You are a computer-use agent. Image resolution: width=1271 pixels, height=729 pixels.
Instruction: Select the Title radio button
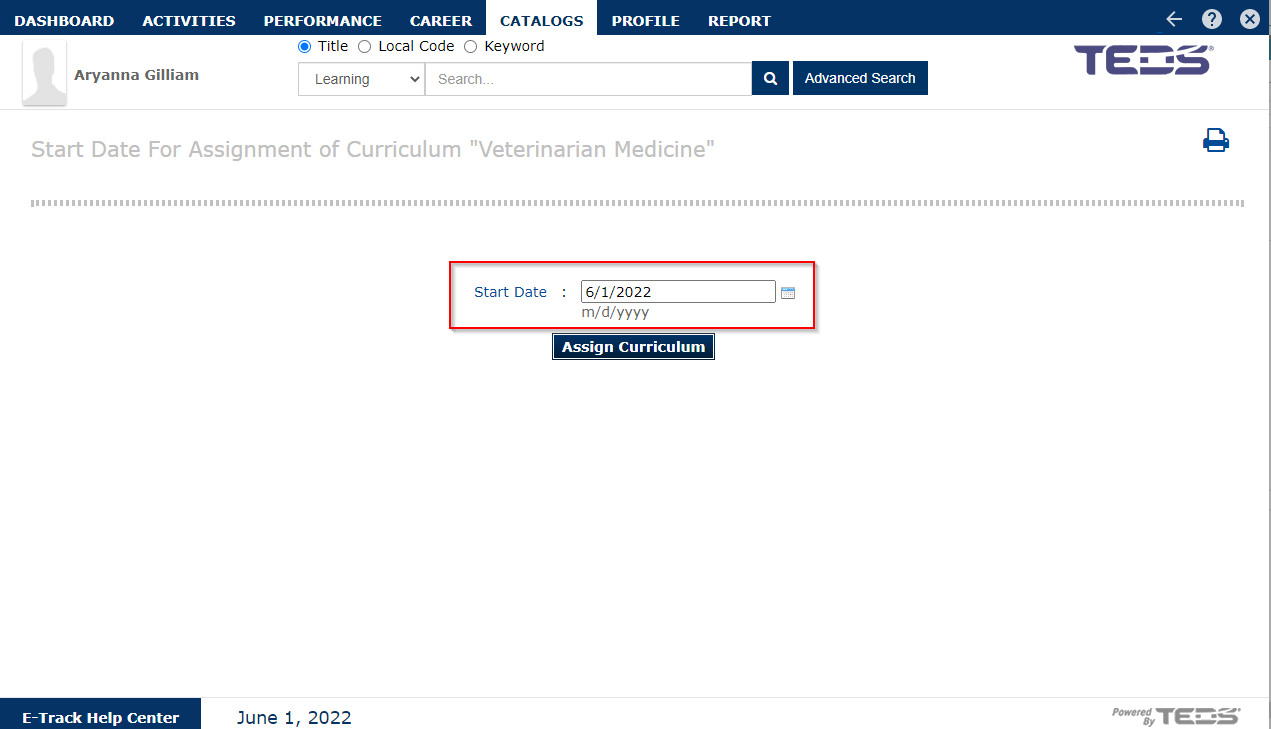coord(305,46)
